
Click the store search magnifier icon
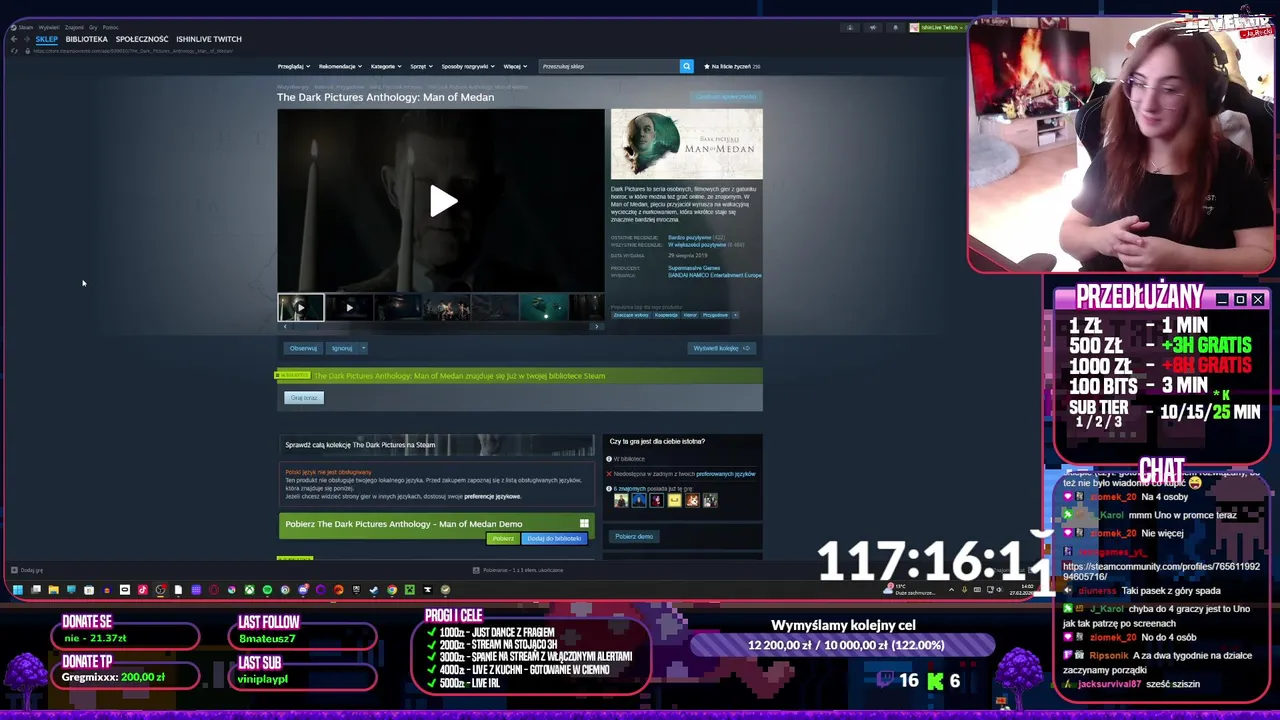686,66
